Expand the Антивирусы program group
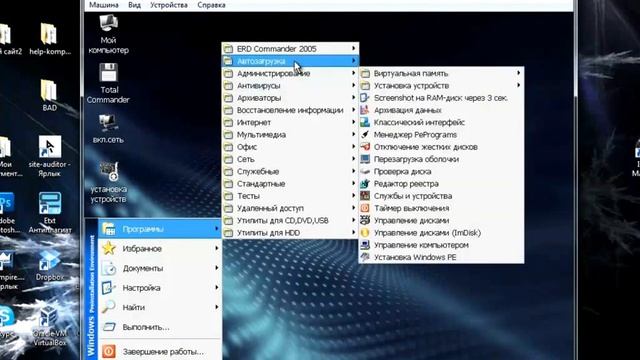The image size is (640, 360). (x=290, y=86)
